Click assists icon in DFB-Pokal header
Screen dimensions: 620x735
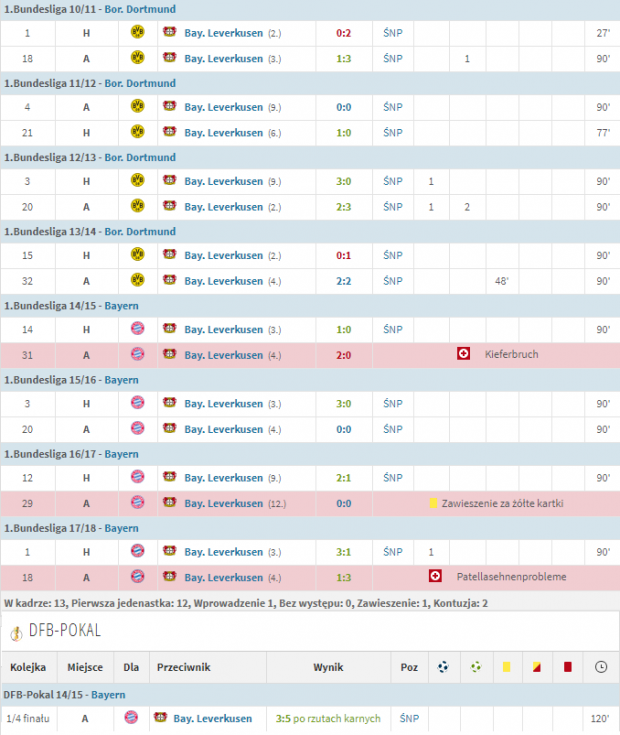[476, 667]
